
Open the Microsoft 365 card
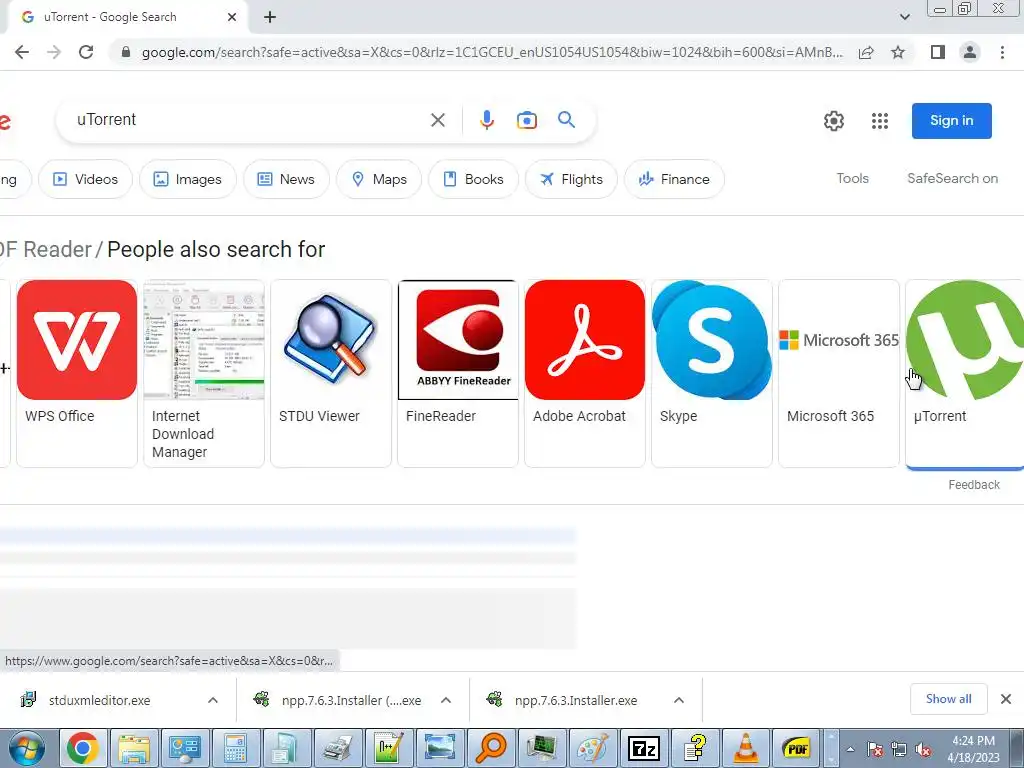click(839, 374)
